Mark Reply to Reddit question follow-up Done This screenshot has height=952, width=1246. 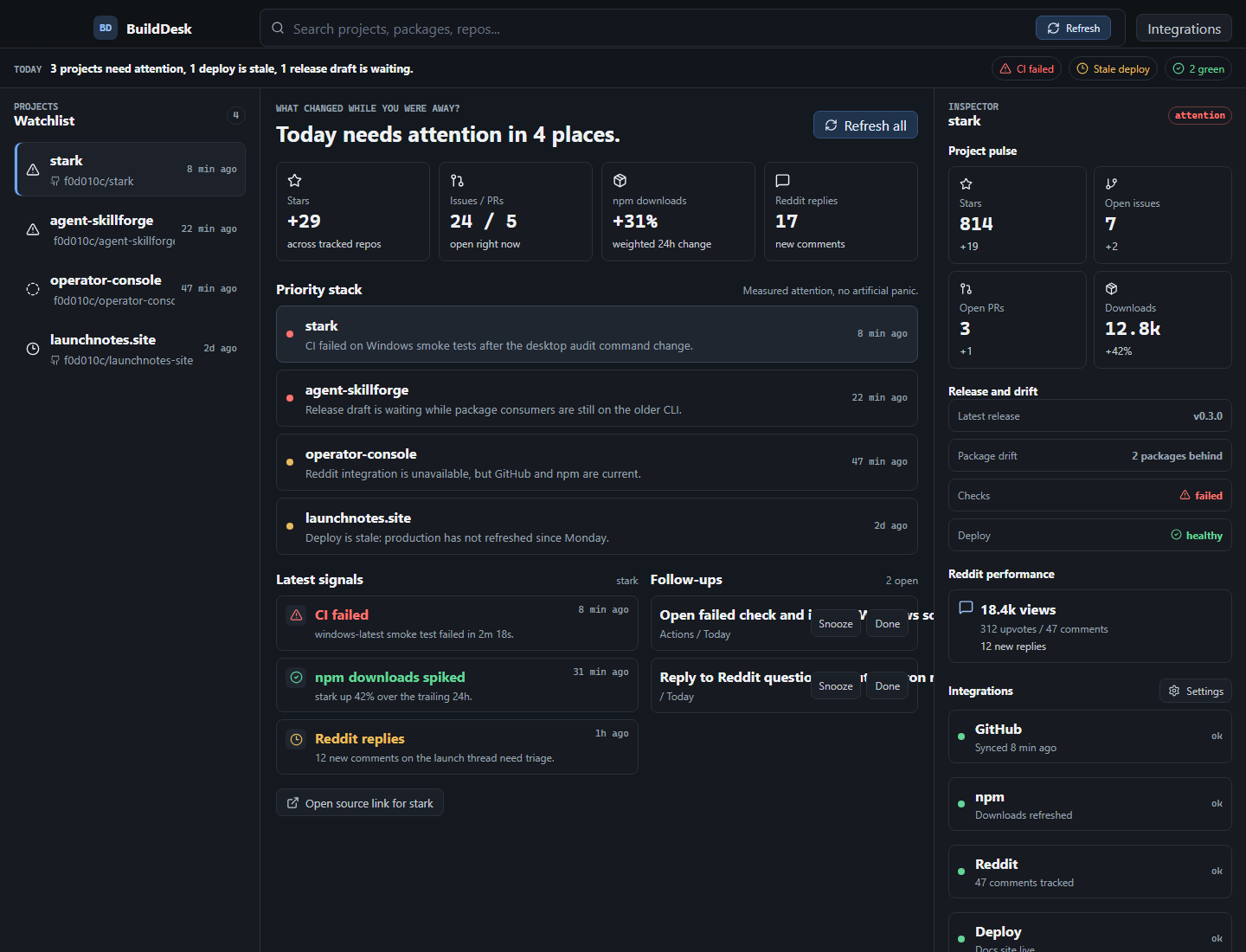887,686
